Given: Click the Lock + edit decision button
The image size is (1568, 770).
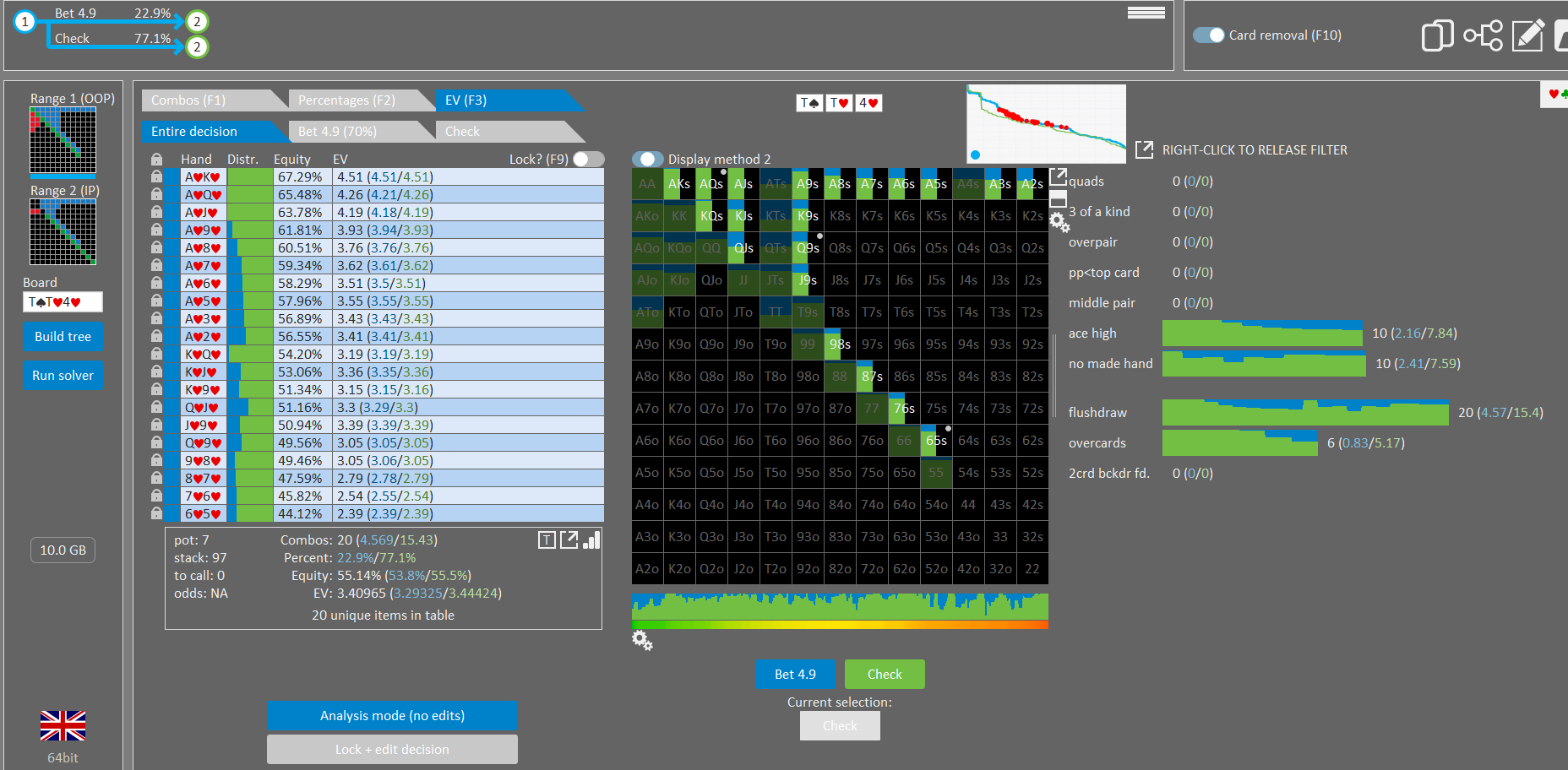Looking at the screenshot, I should pyautogui.click(x=392, y=750).
